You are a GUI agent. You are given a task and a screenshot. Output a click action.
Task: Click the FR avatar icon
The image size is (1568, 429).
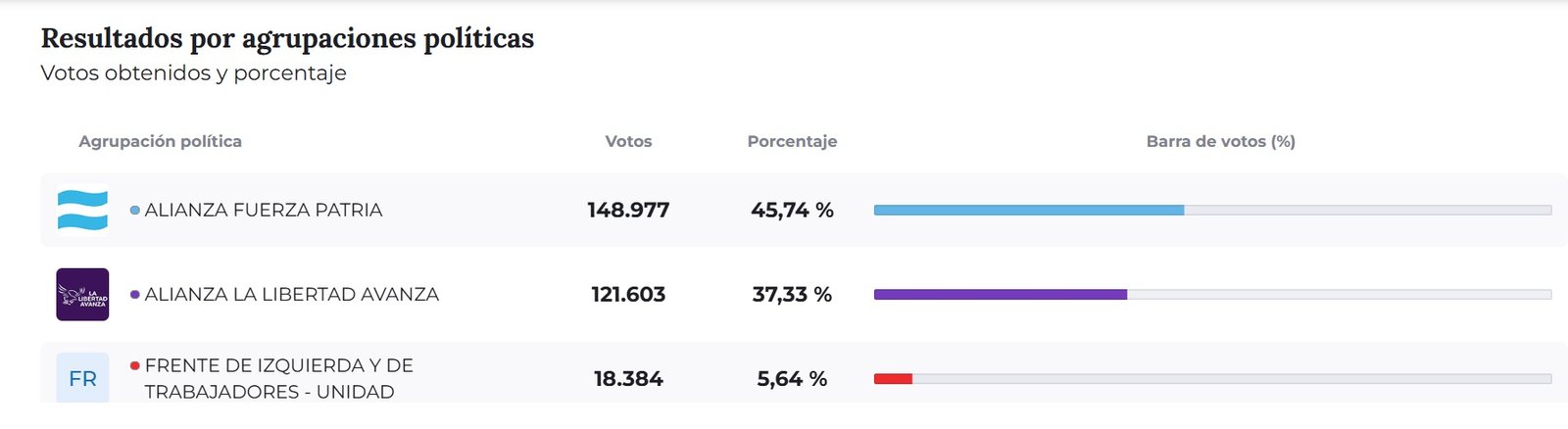coord(82,378)
